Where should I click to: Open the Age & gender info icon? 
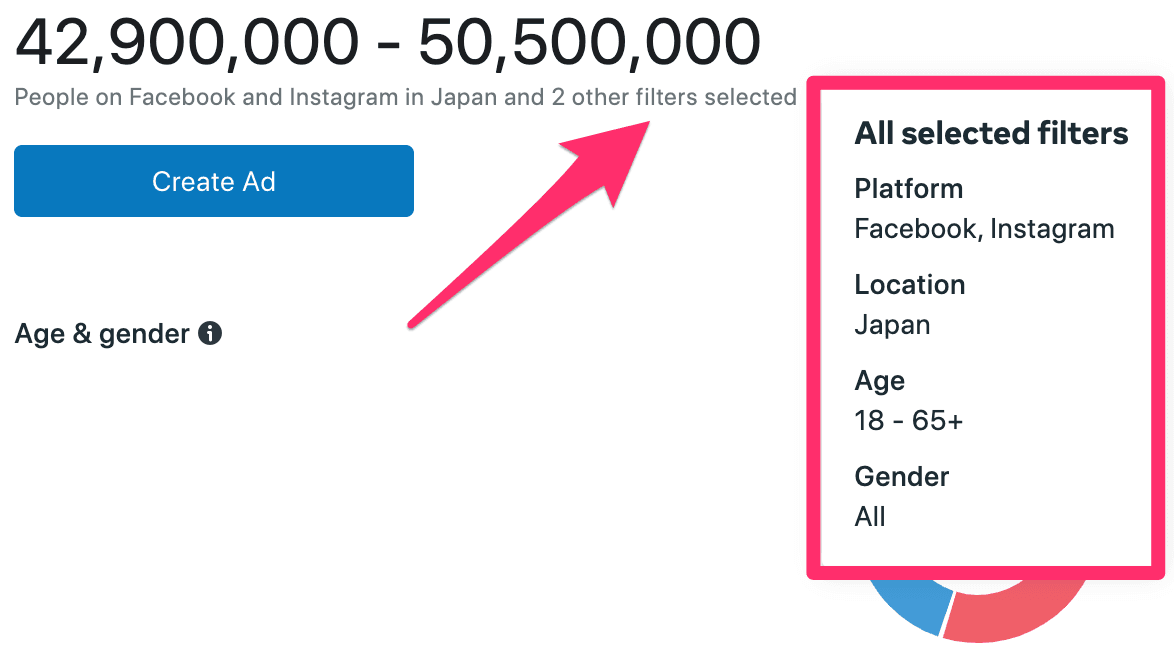tap(210, 333)
